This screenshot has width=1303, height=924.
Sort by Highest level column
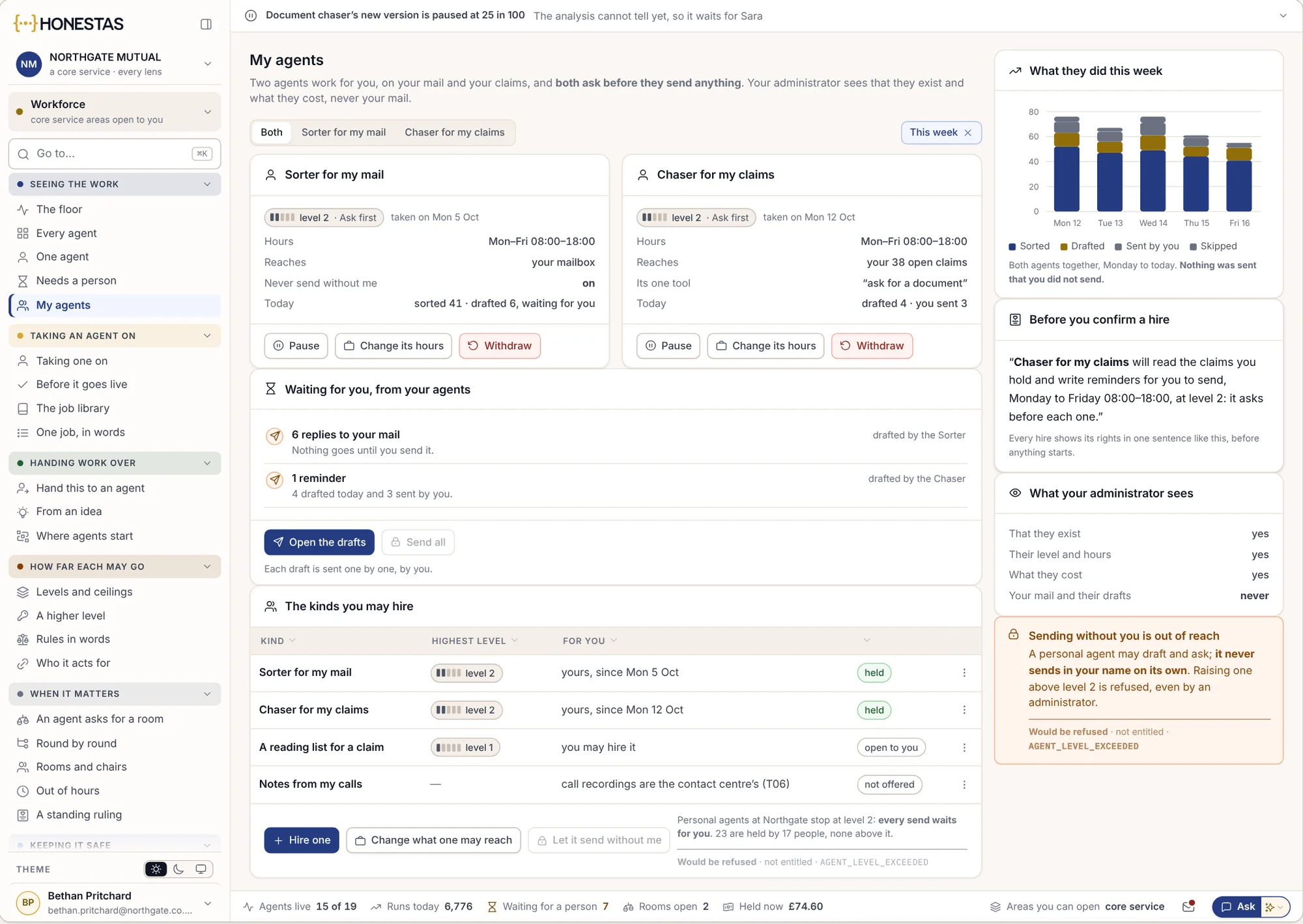tap(474, 641)
